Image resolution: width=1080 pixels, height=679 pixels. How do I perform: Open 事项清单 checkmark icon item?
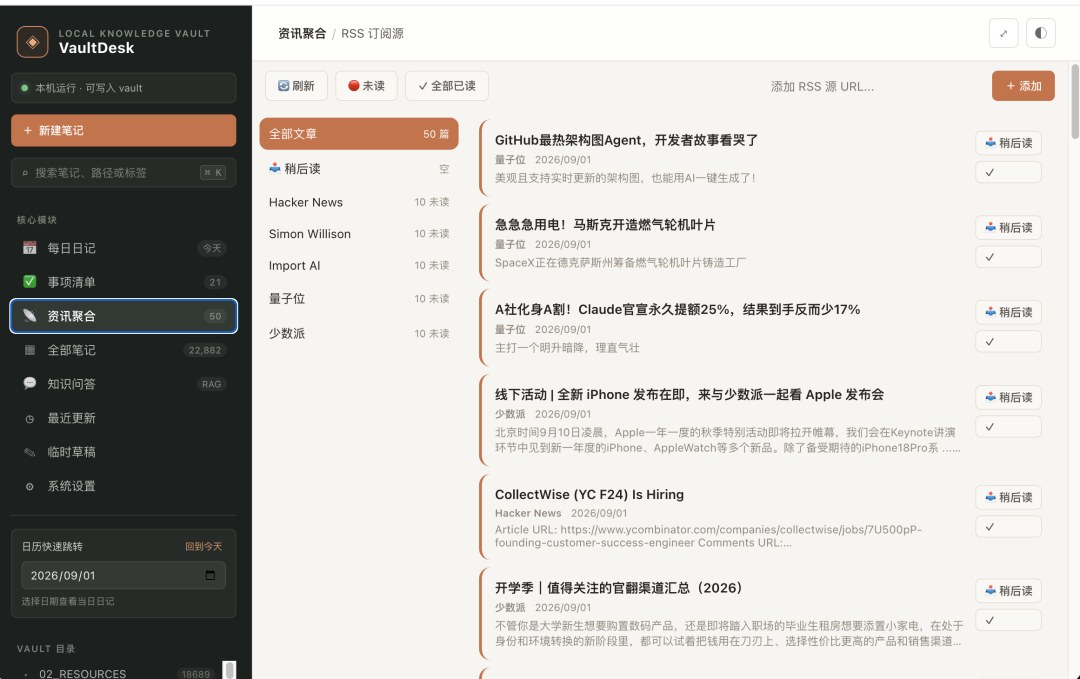[x=123, y=282]
